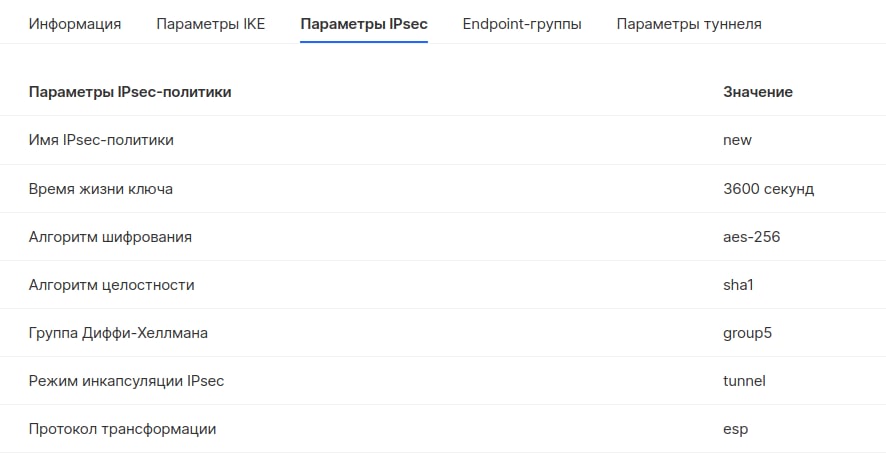Select the Режим инкапсуляции IPsec label
886x472 pixels.
point(126,381)
